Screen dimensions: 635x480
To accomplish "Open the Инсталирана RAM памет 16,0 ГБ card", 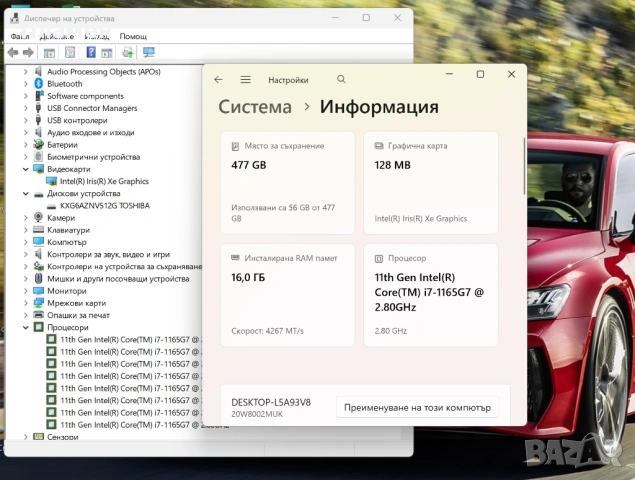I will [x=288, y=295].
